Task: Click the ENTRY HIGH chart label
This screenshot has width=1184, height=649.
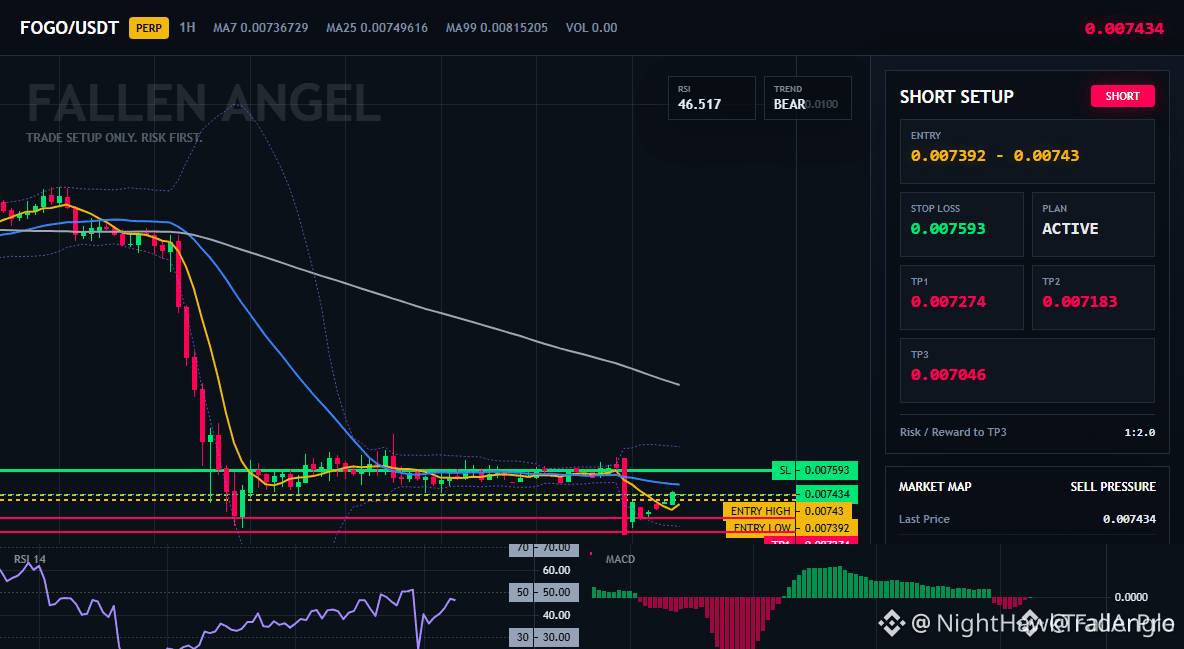Action: point(760,511)
